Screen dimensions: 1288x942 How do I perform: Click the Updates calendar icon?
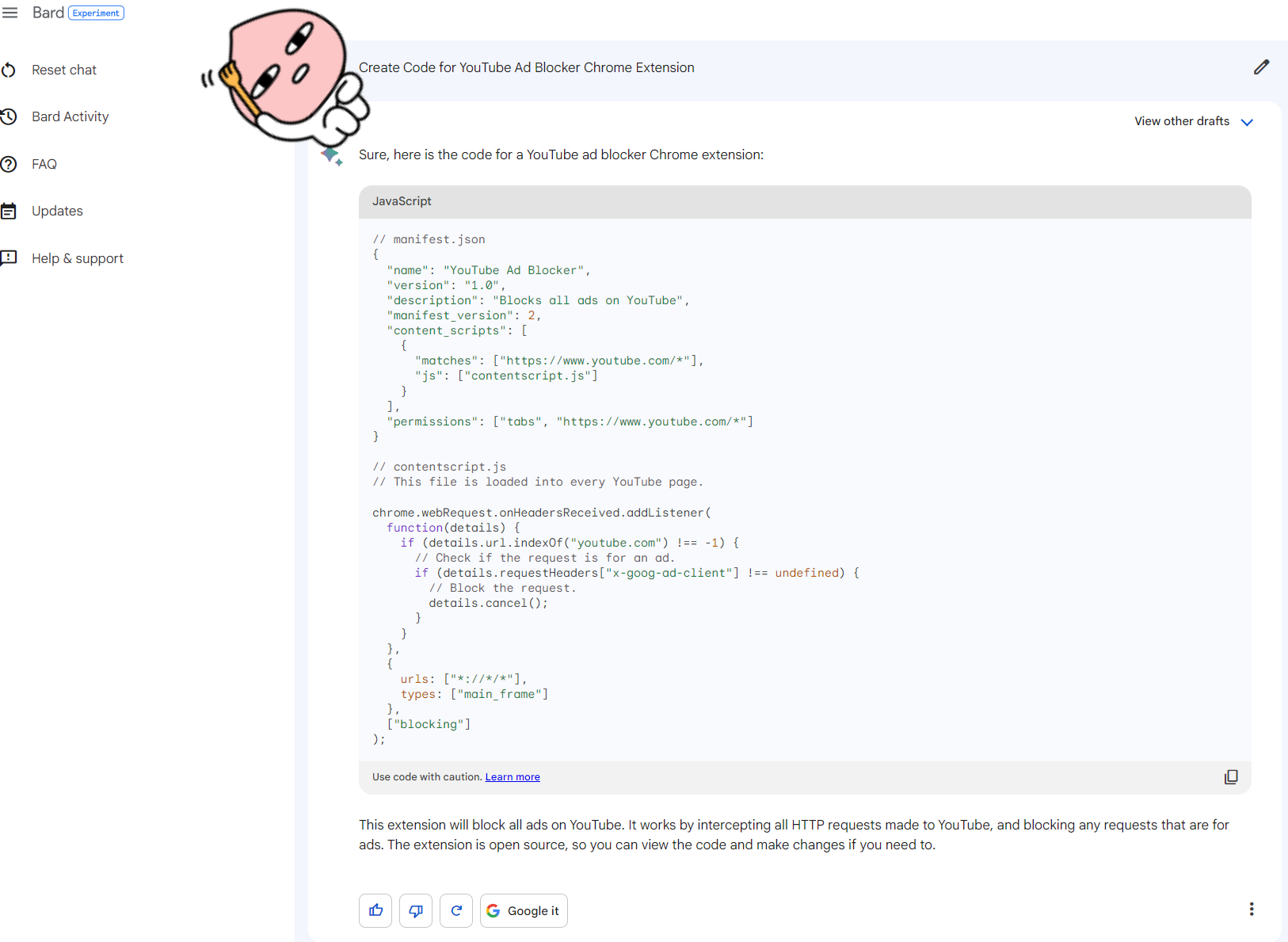point(9,211)
